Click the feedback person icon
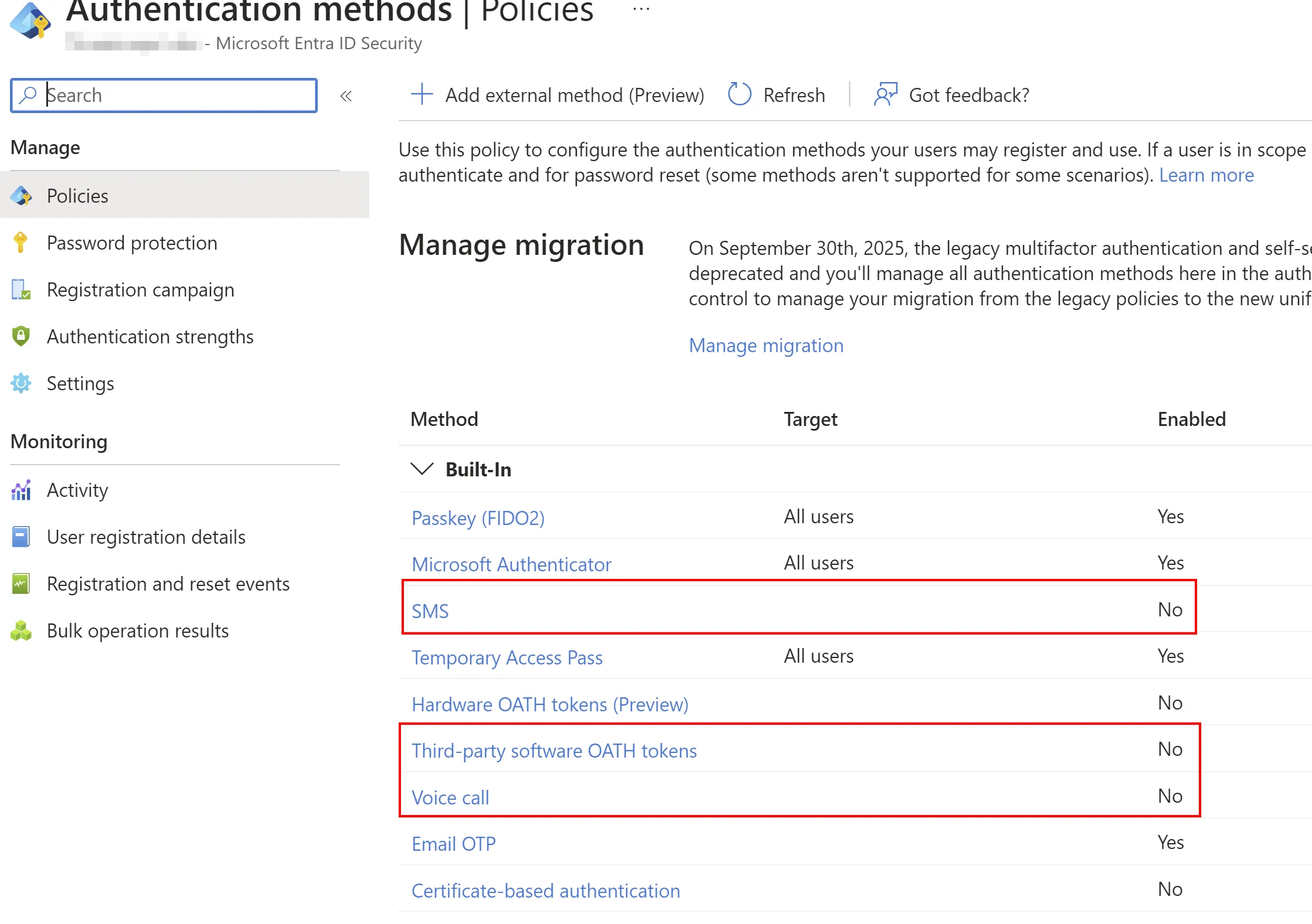The width and height of the screenshot is (1312, 924). pyautogui.click(x=885, y=94)
